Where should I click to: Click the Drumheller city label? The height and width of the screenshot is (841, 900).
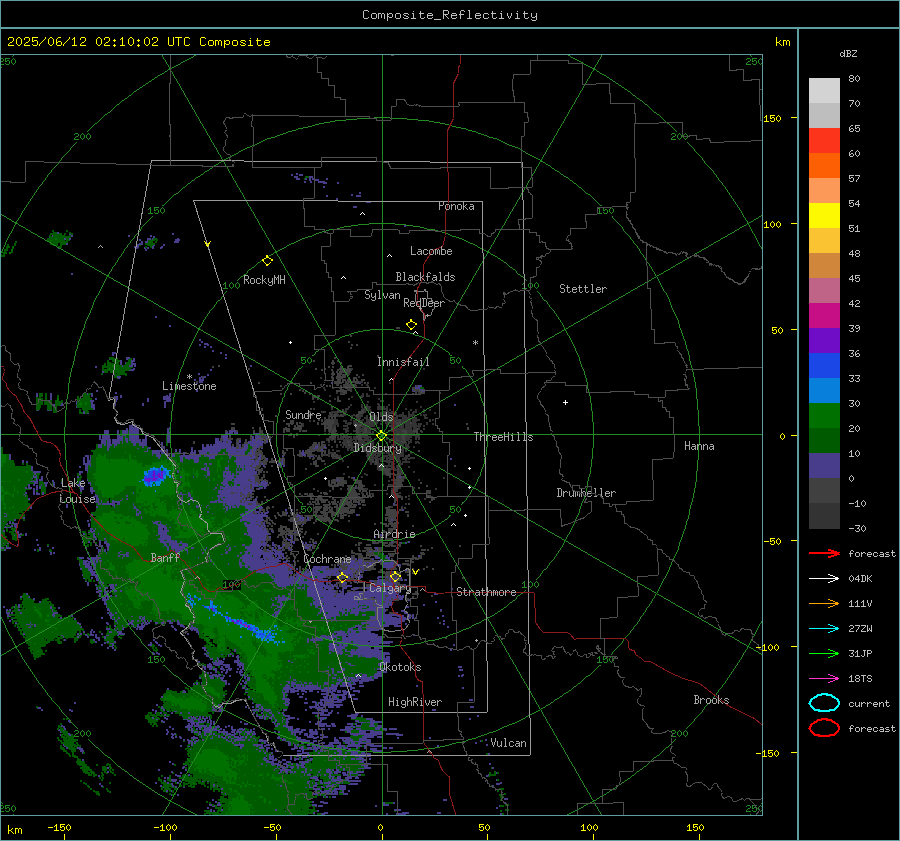[586, 493]
